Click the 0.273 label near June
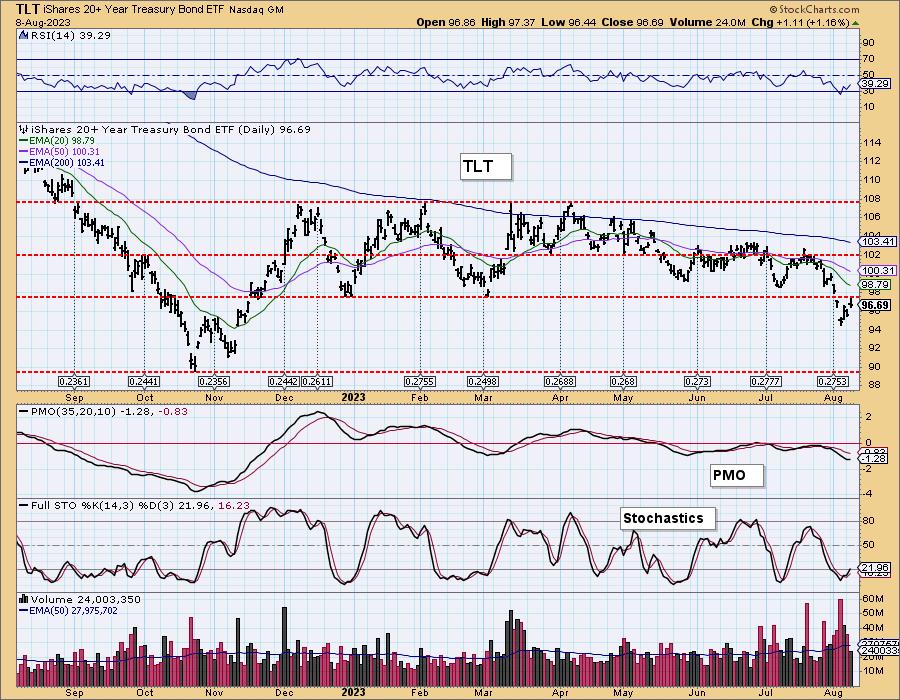 697,382
